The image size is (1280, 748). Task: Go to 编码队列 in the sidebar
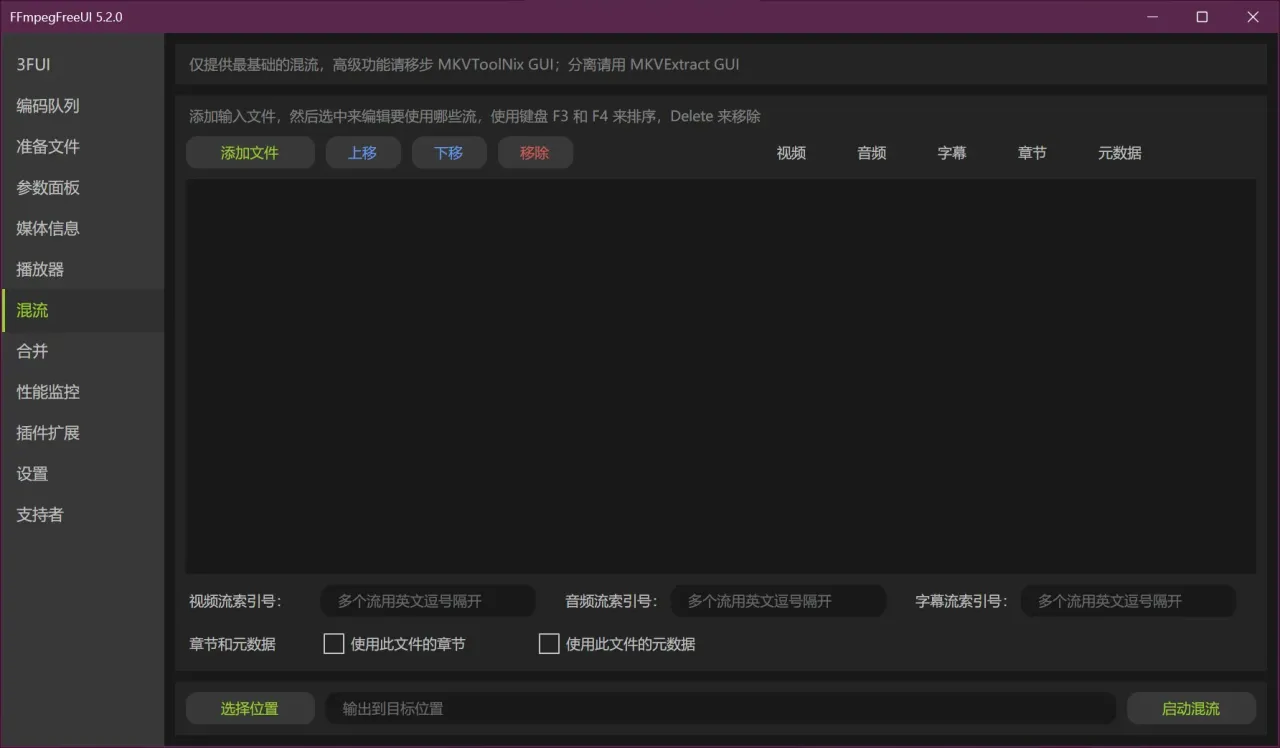[82, 106]
